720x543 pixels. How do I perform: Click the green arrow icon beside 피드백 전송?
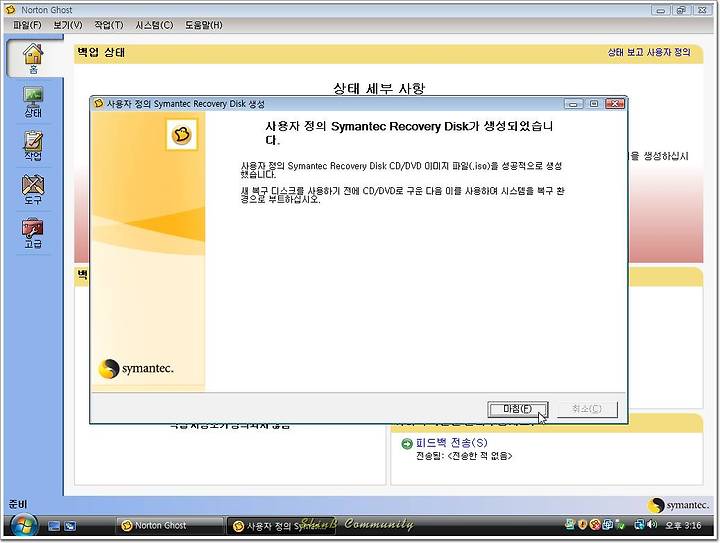point(407,443)
